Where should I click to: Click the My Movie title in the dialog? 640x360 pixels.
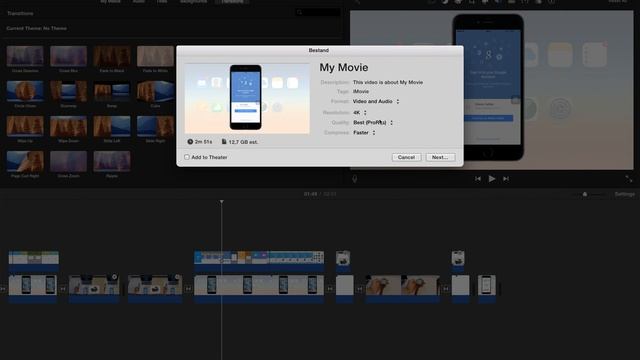[344, 67]
